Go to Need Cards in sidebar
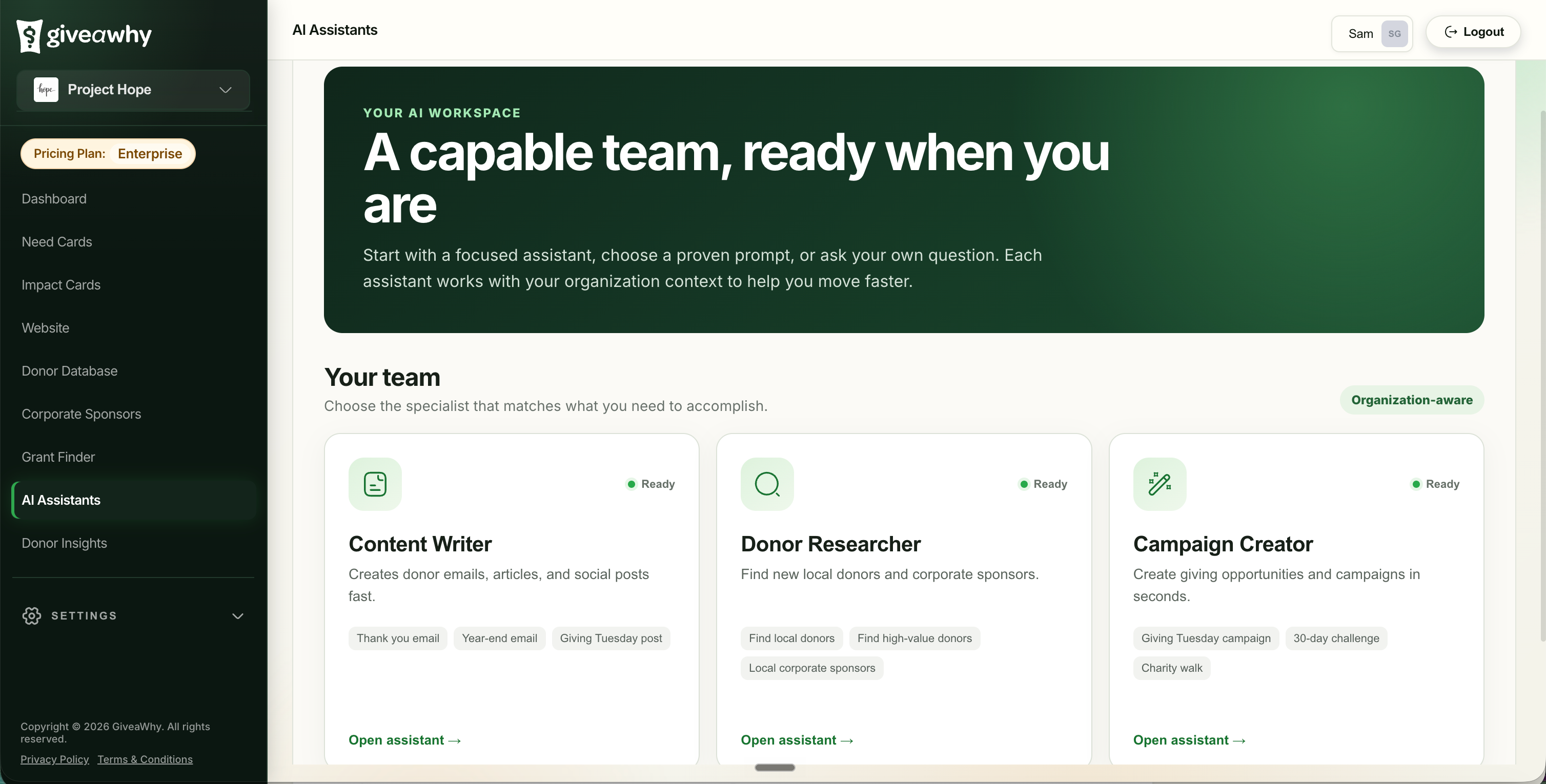Screen dimensions: 1546x784 (x=57, y=242)
